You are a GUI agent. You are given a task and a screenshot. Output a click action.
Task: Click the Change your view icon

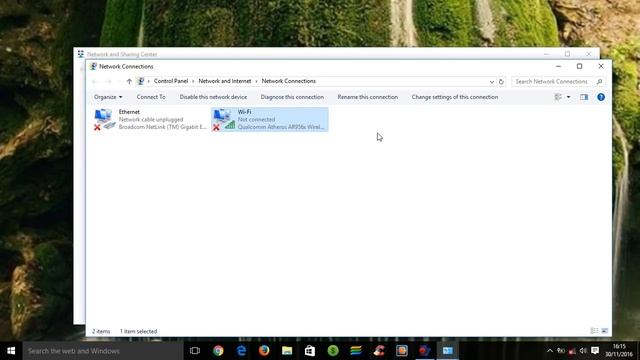click(558, 97)
